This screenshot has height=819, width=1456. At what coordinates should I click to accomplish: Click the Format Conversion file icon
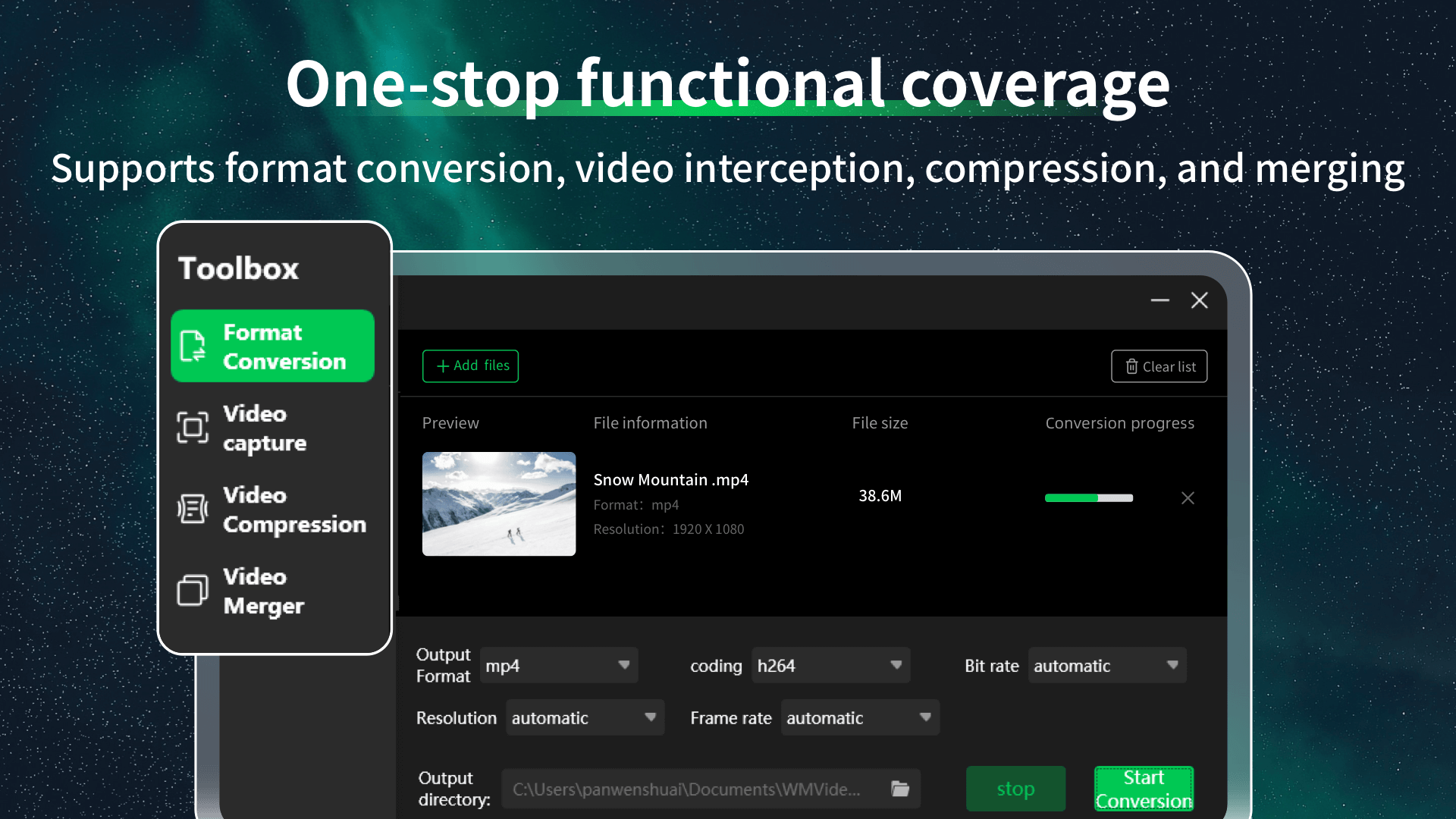click(x=193, y=346)
